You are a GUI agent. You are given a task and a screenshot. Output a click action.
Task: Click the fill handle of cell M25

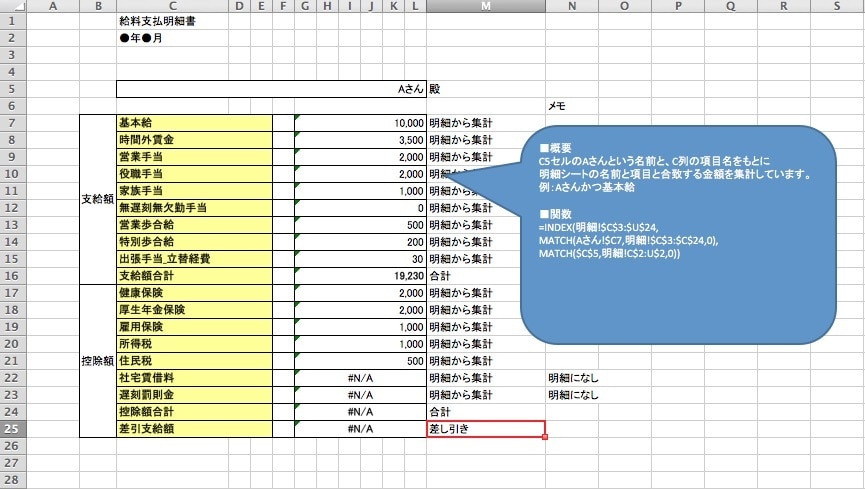[545, 437]
